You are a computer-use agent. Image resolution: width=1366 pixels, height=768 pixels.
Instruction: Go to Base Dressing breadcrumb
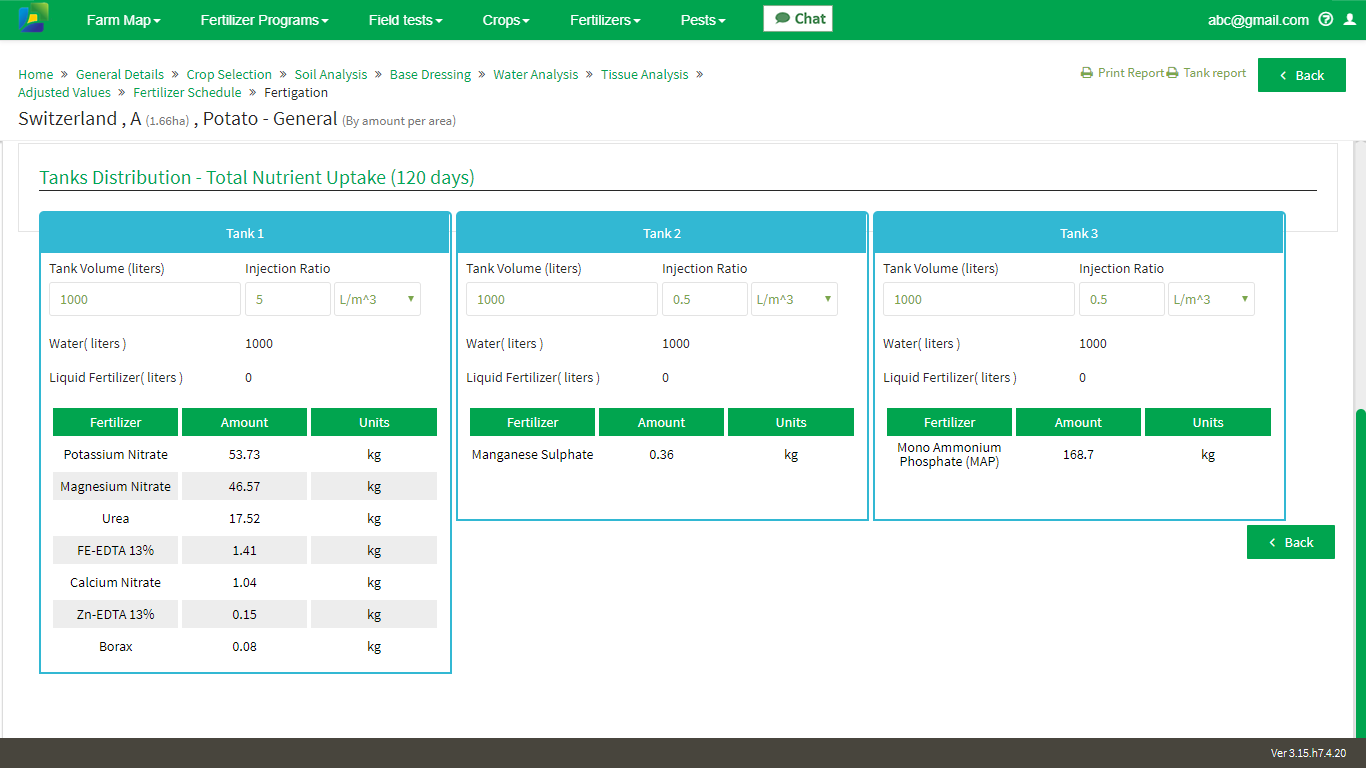click(430, 74)
